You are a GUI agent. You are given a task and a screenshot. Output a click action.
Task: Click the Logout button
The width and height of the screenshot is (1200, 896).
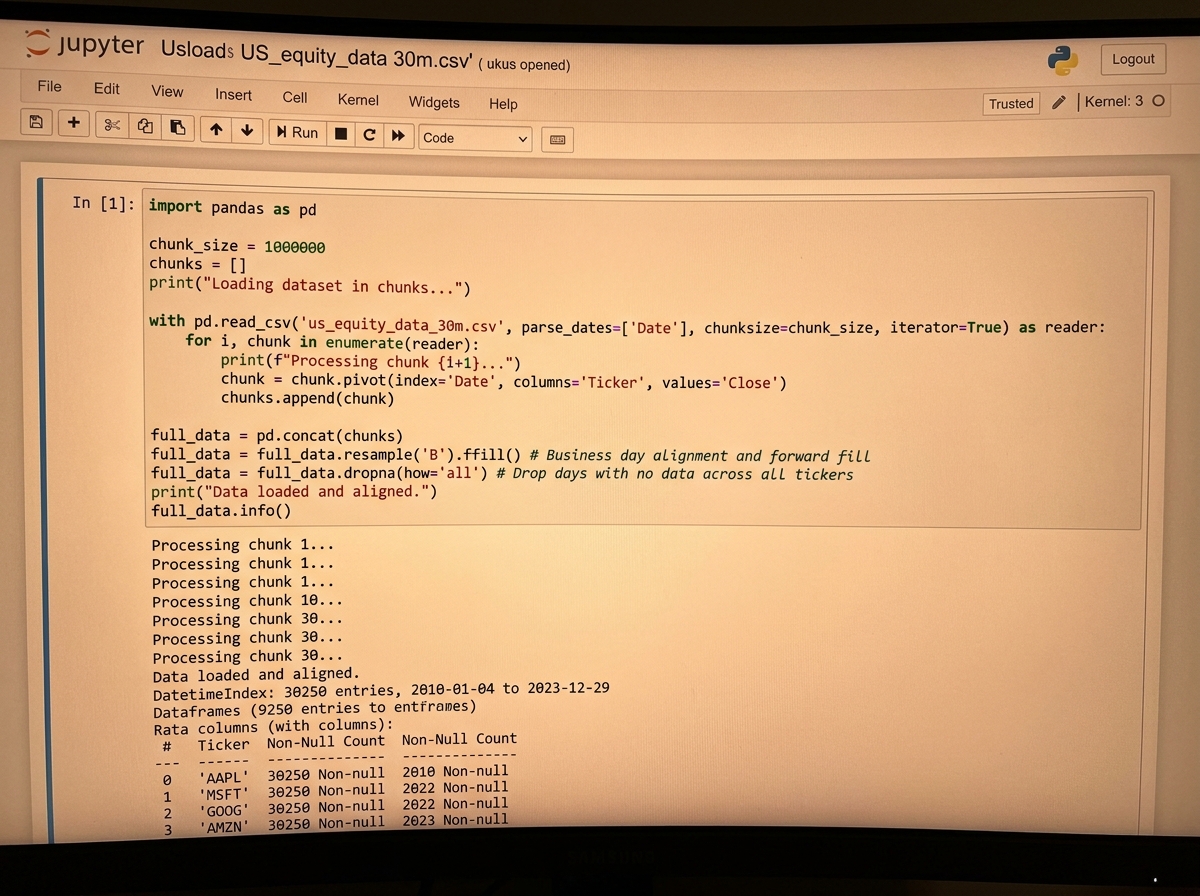[x=1133, y=59]
